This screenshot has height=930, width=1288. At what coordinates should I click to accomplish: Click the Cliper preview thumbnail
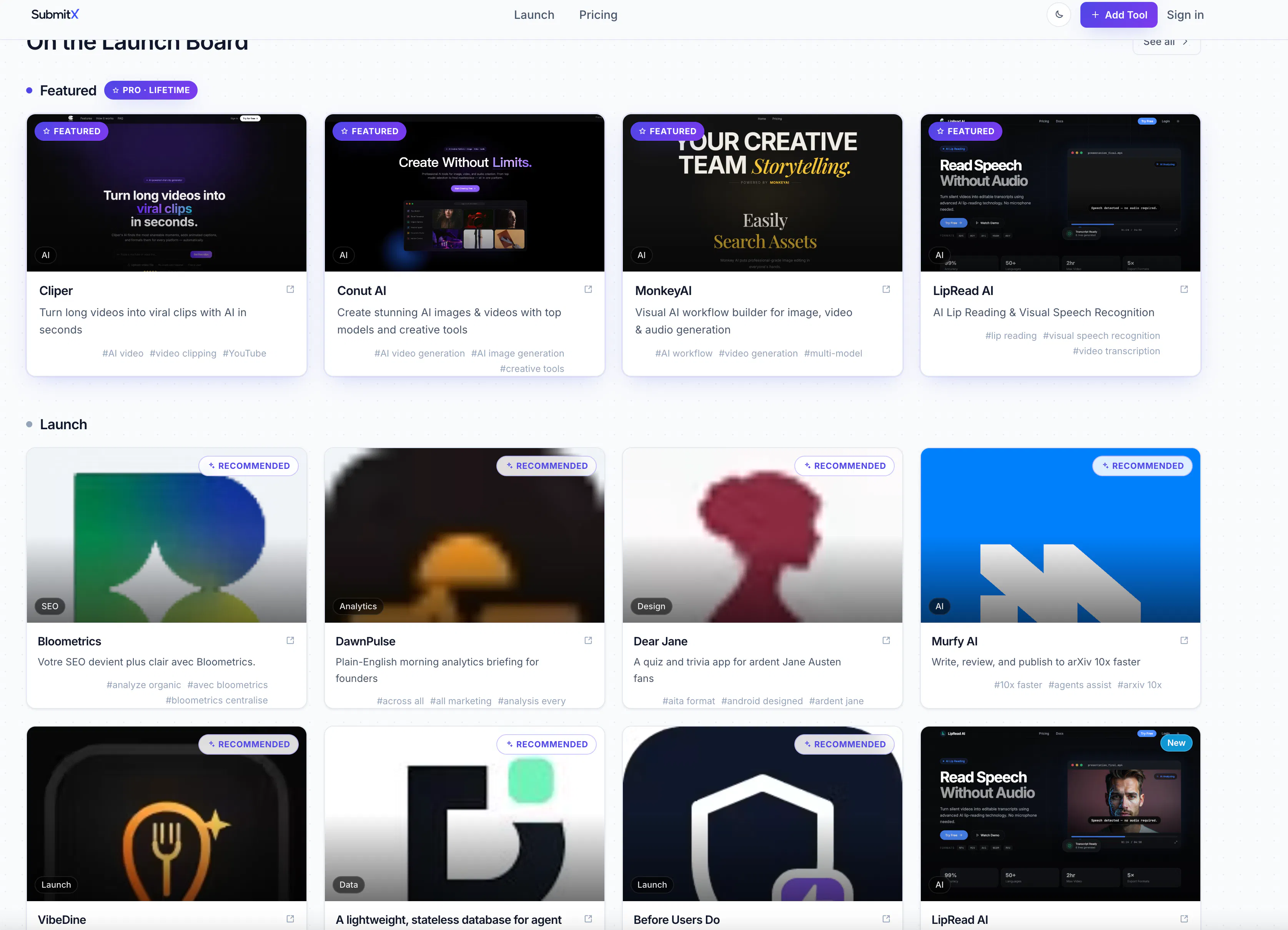click(x=166, y=193)
